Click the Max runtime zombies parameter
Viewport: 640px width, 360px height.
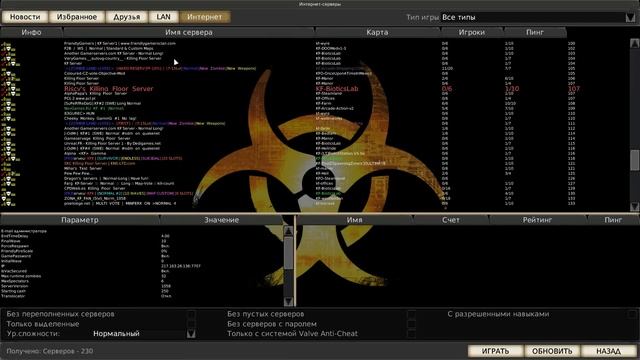143,276
